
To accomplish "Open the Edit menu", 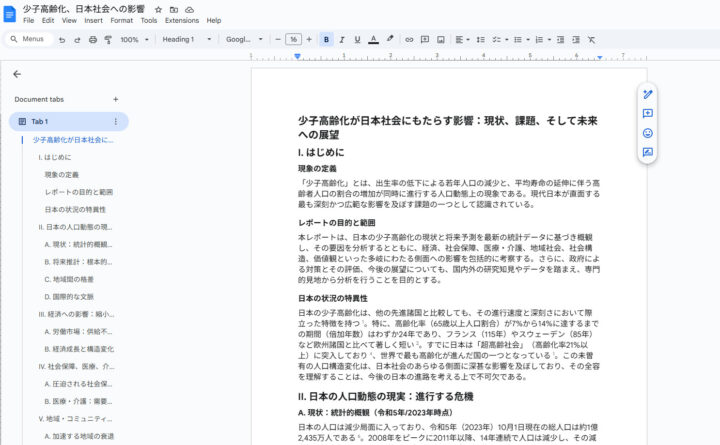I will click(48, 21).
